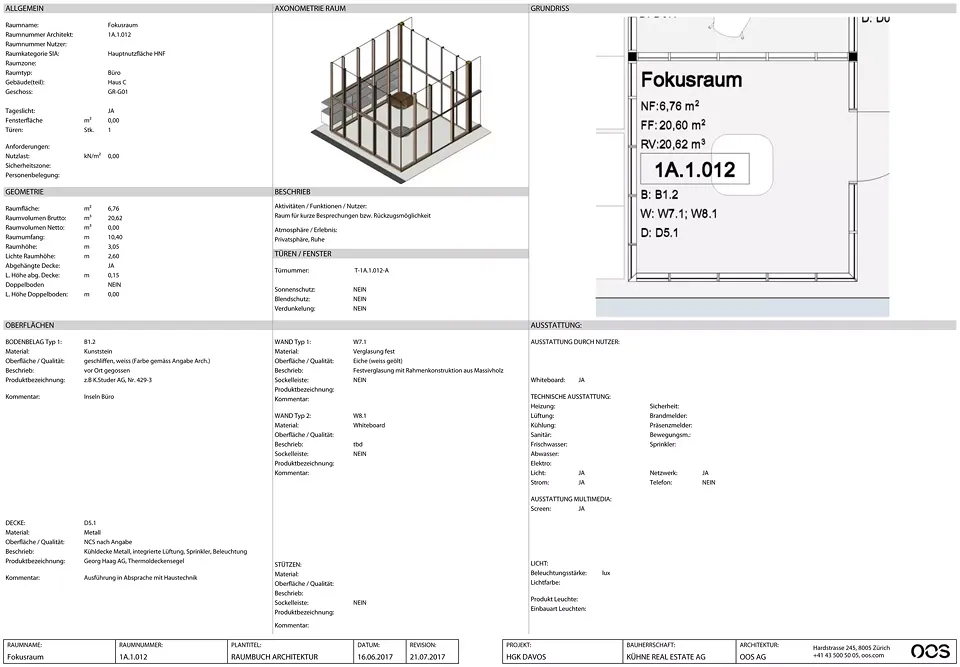
Task: Click the Raumhöhe value 3,05
Action: click(113, 247)
